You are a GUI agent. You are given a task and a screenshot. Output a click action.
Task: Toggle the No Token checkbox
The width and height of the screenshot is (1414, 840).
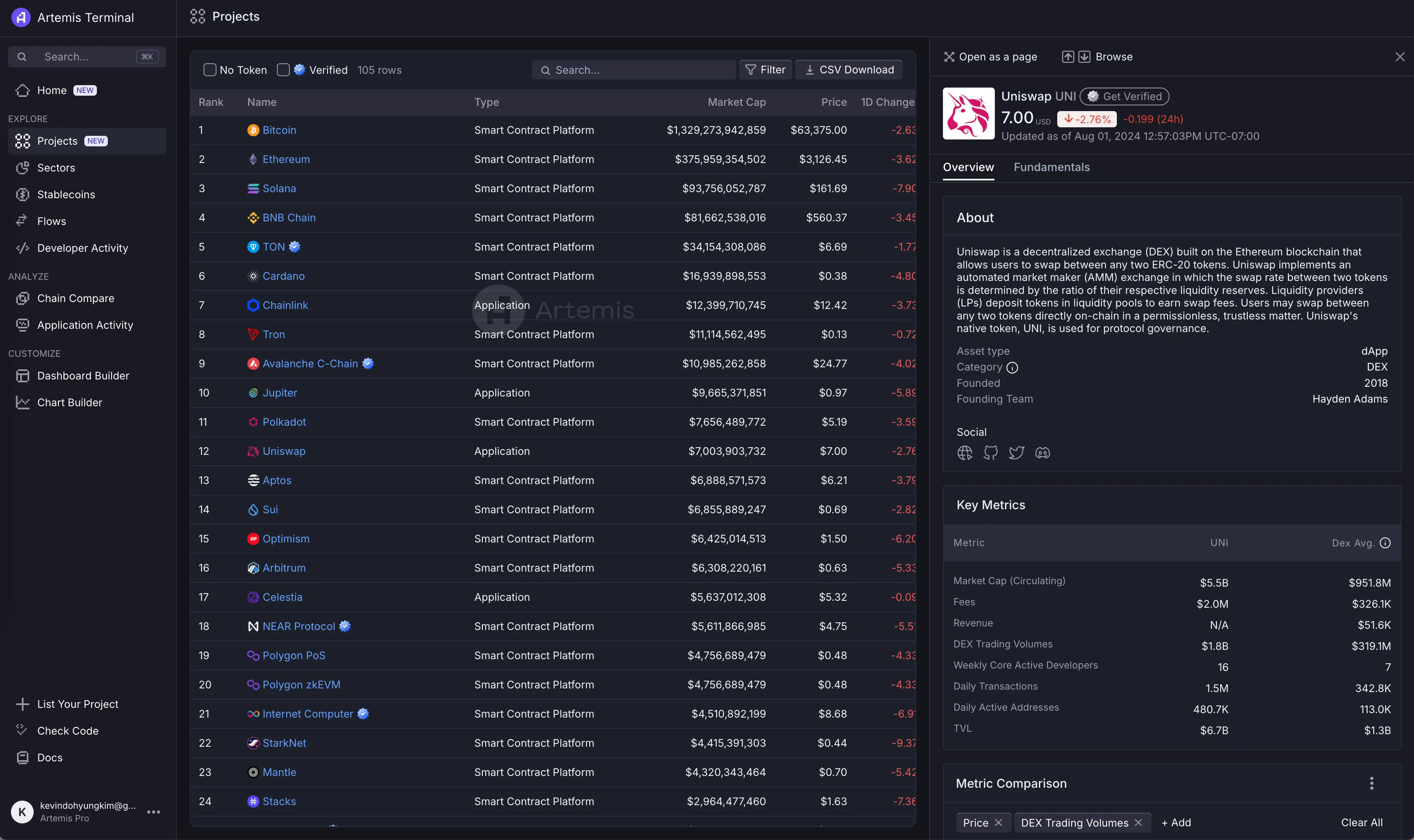[x=210, y=70]
